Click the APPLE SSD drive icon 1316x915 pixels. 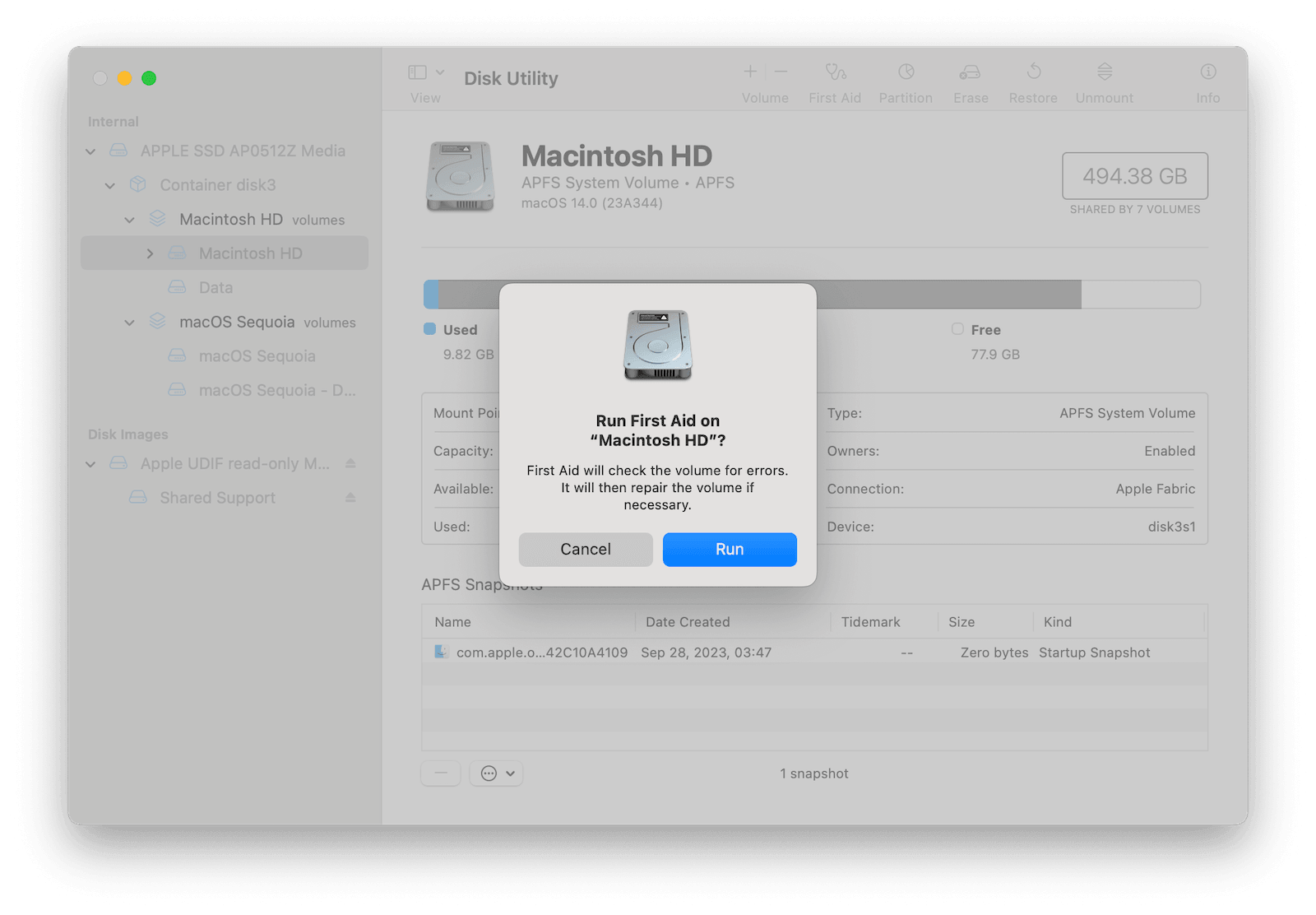click(x=118, y=151)
